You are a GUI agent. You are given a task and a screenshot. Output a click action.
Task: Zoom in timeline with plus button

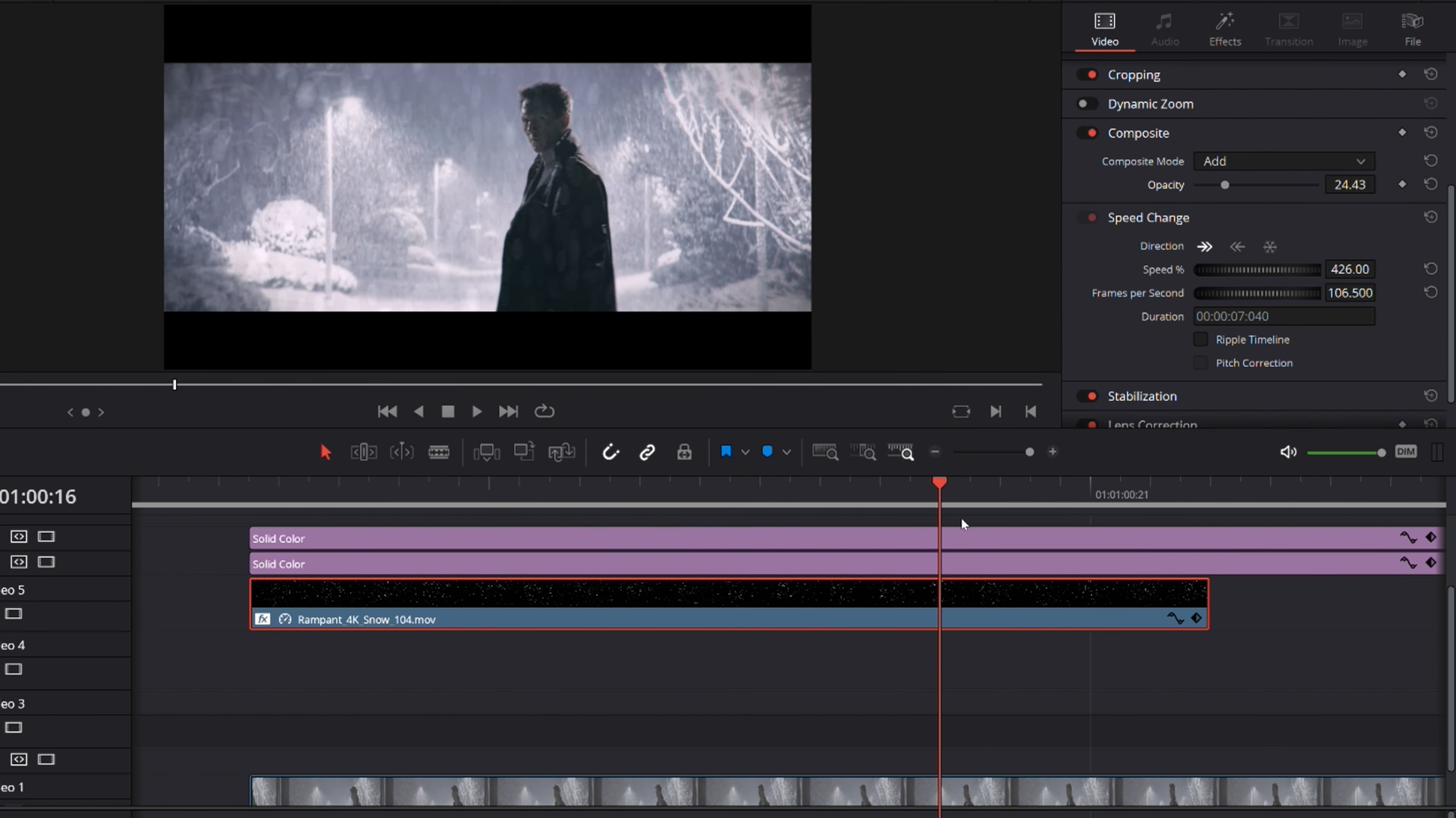pyautogui.click(x=1053, y=452)
